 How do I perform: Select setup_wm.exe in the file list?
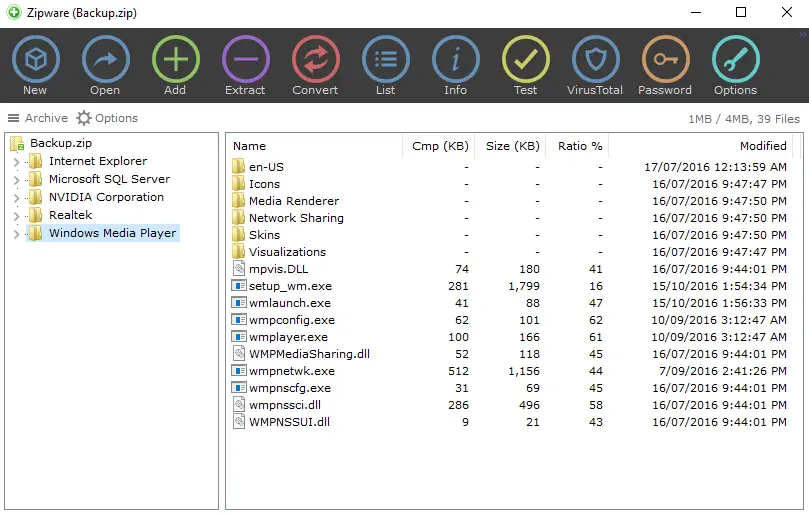290,286
